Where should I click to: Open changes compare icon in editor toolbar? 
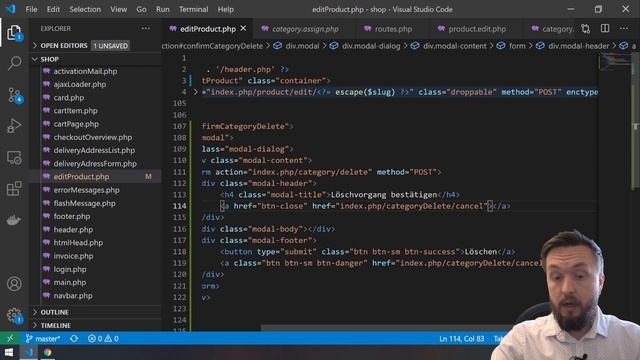tap(586, 29)
